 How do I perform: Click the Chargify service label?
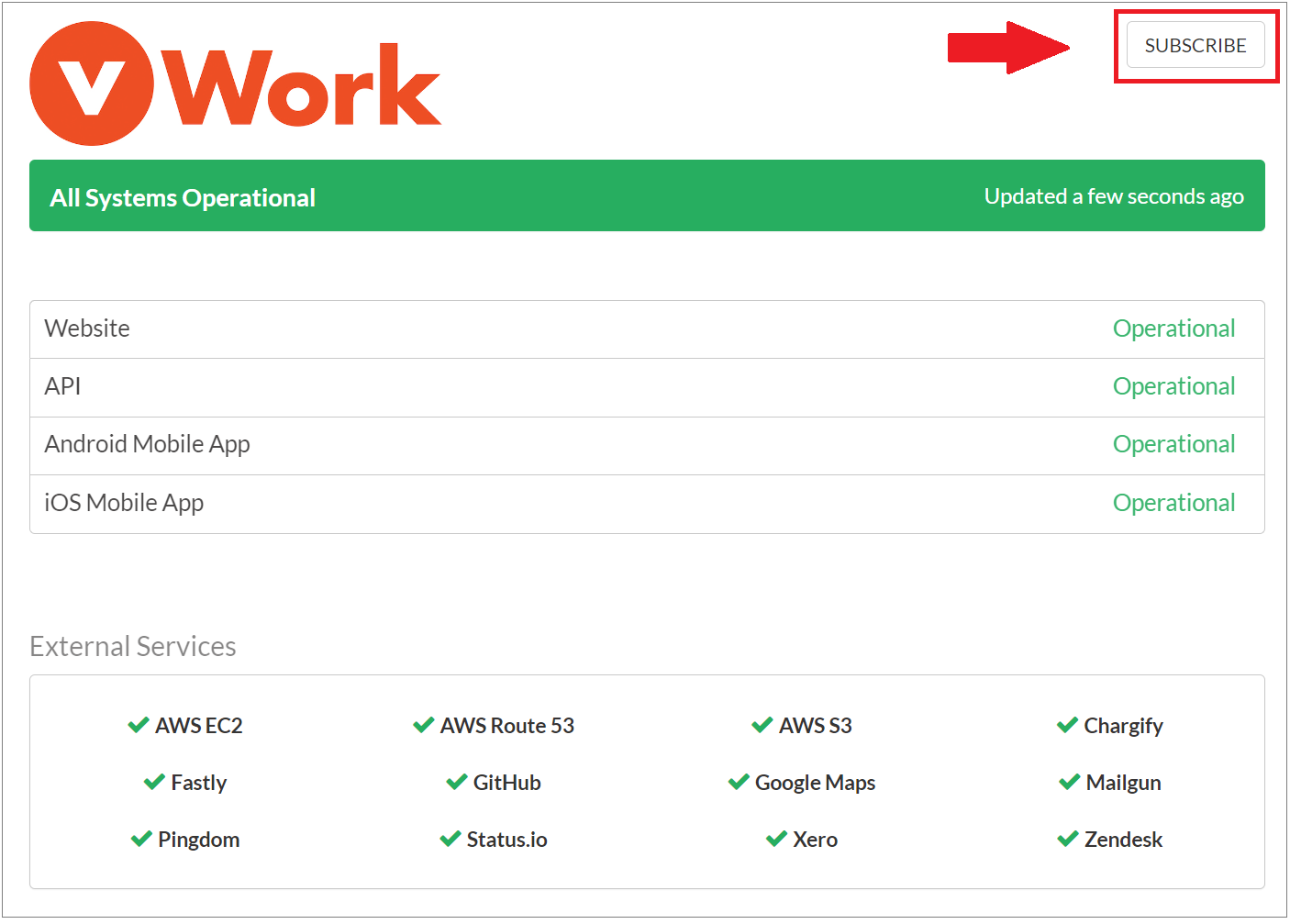[x=1123, y=726]
